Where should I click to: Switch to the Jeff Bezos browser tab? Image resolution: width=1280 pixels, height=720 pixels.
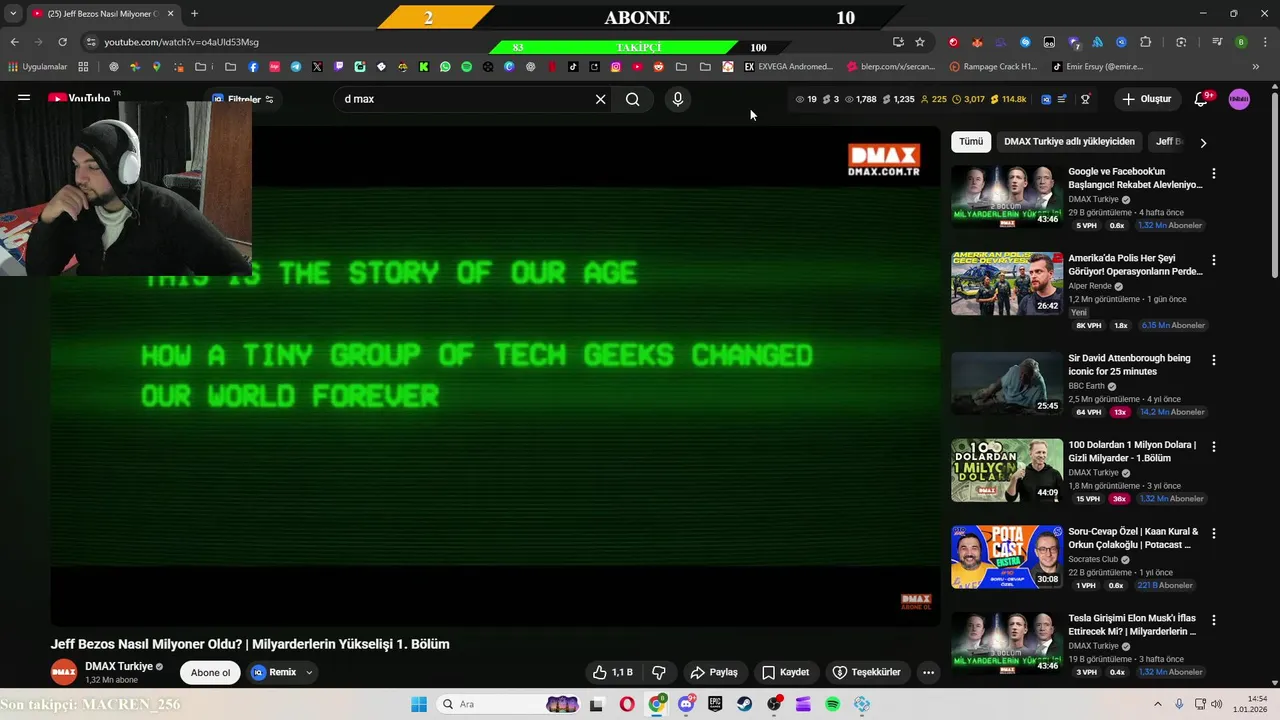click(x=102, y=14)
